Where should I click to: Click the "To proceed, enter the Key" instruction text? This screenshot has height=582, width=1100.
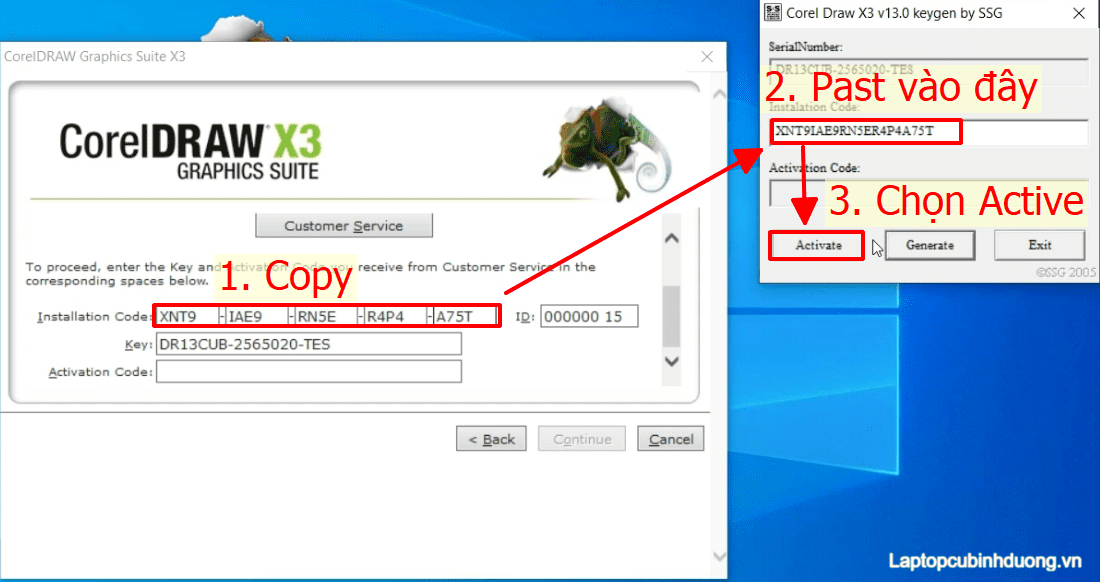coord(311,273)
